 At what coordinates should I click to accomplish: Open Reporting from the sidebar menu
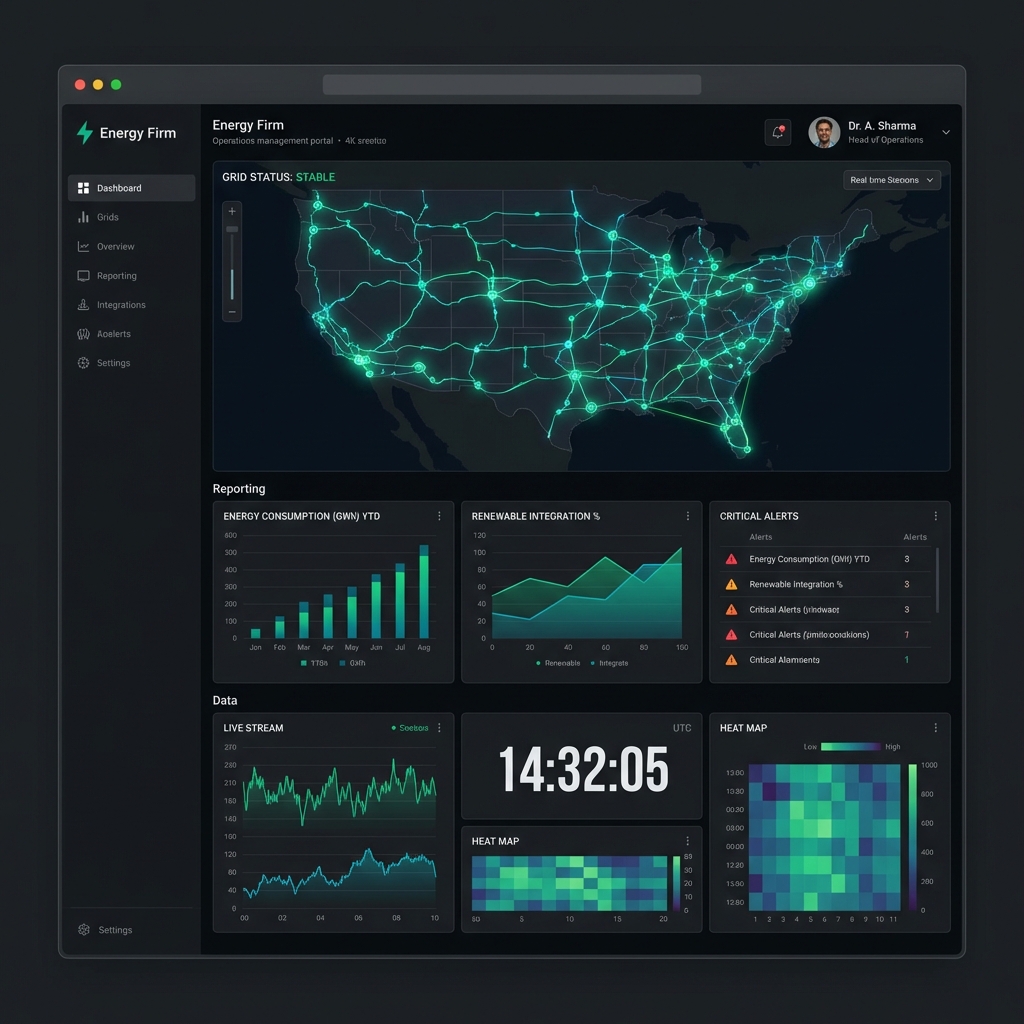pyautogui.click(x=116, y=276)
